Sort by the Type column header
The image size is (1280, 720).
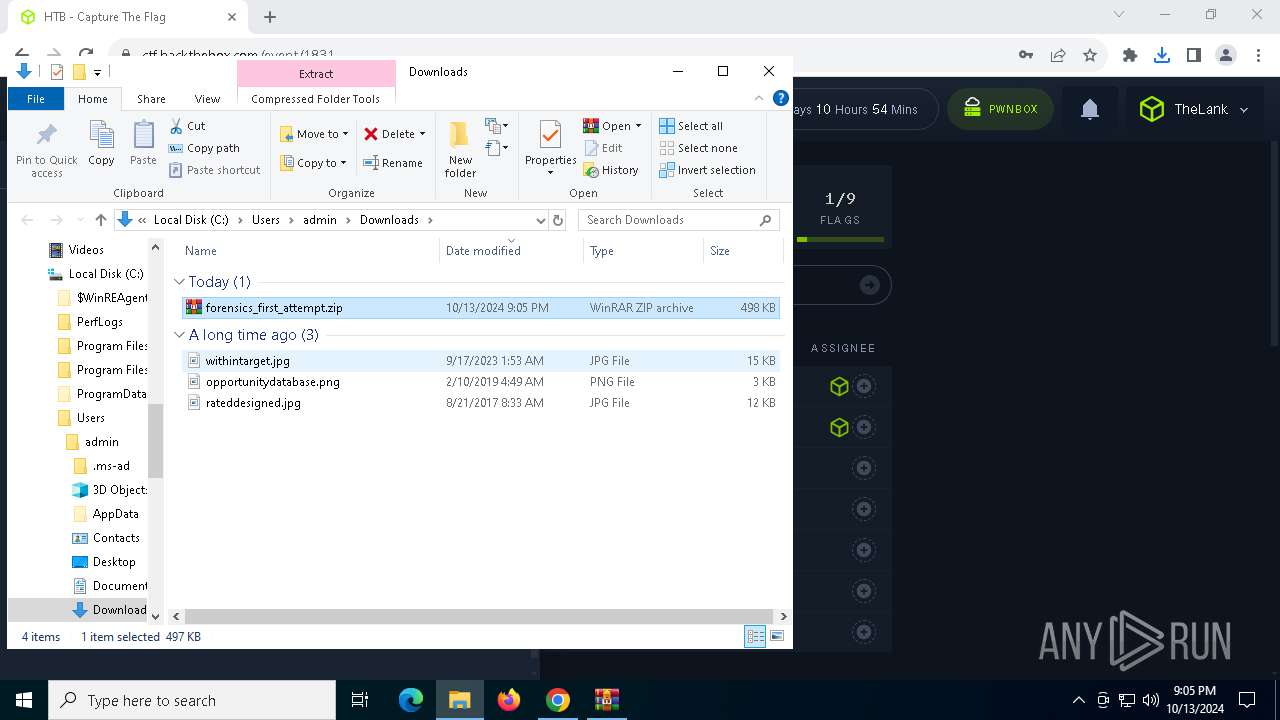tap(644, 251)
